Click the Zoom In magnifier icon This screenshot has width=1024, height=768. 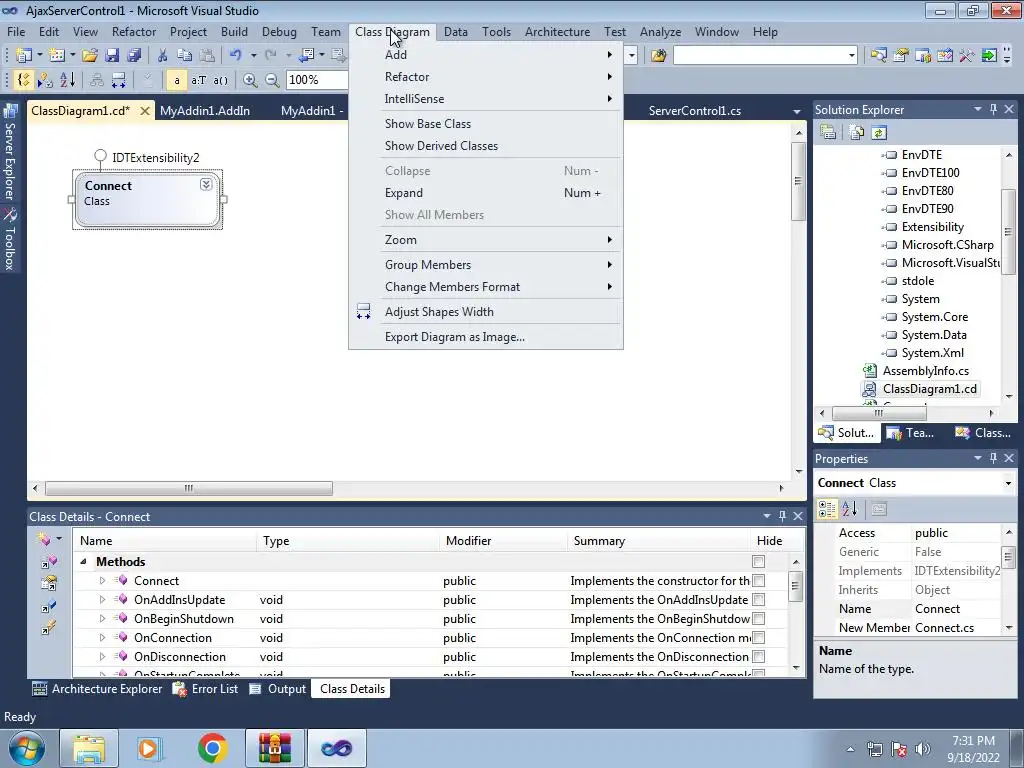249,80
